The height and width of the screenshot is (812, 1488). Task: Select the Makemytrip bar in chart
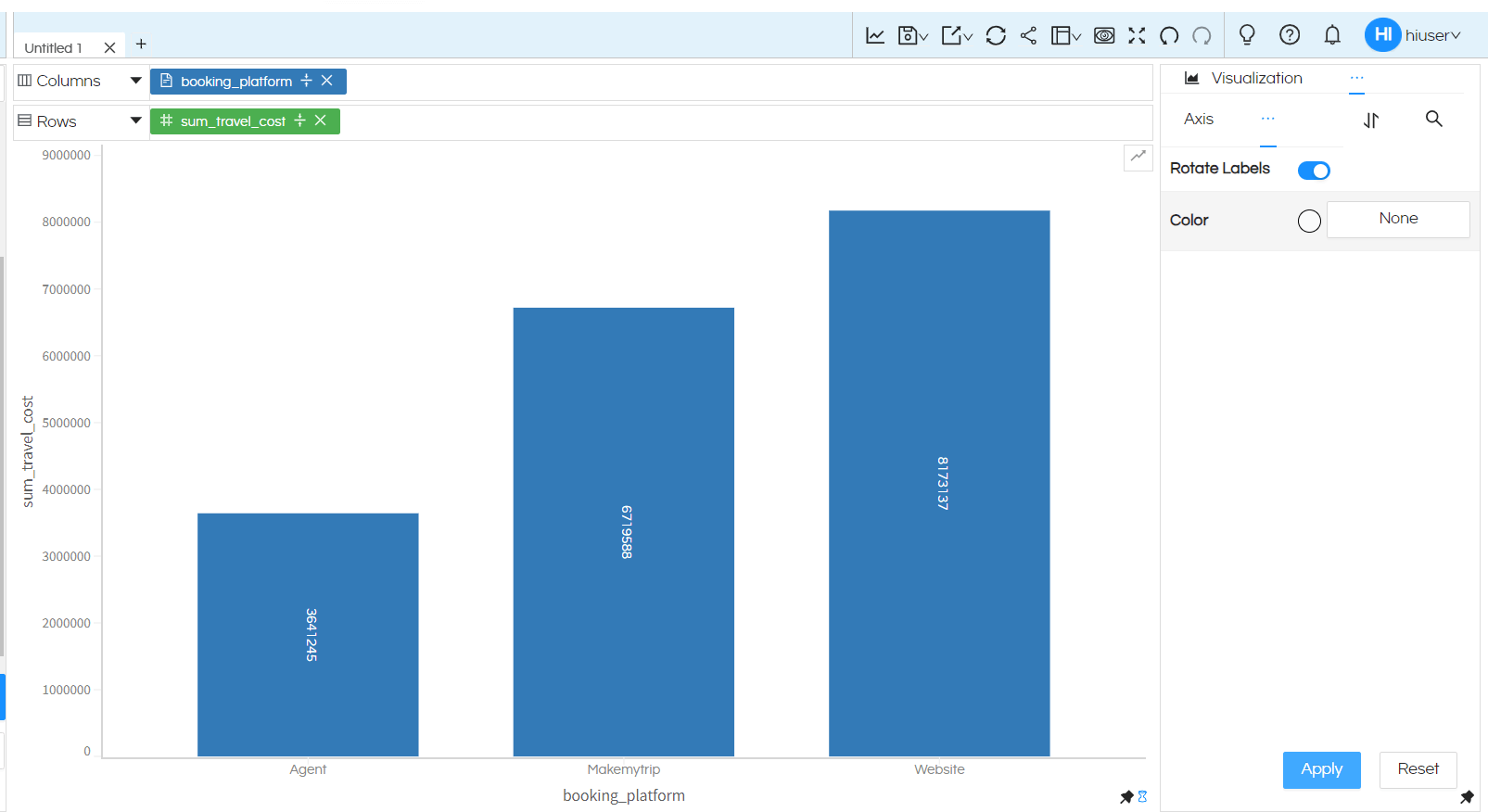(x=624, y=532)
